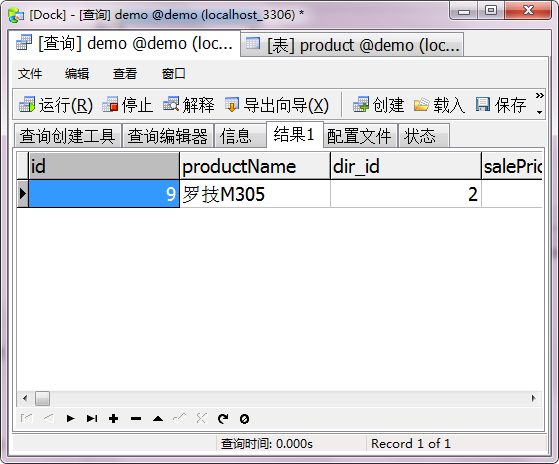Click the 解释 explain button
The width and height of the screenshot is (559, 464).
[189, 105]
